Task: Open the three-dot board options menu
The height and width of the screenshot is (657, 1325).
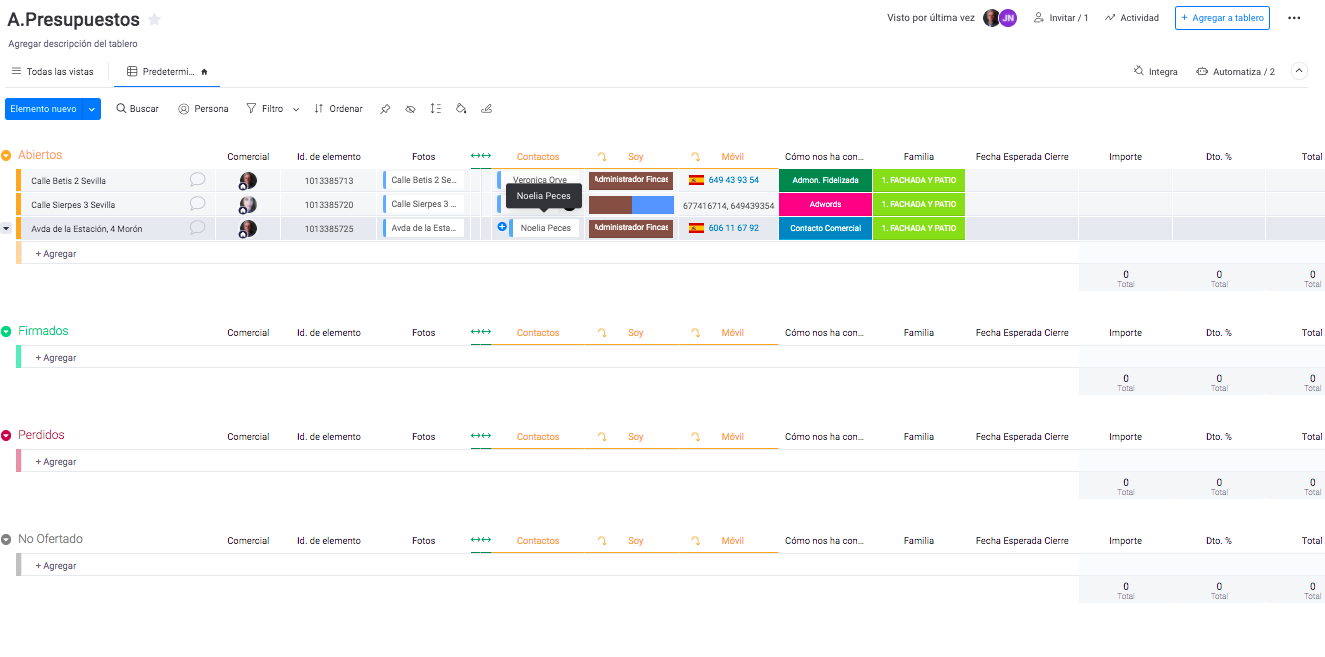Action: [1294, 18]
